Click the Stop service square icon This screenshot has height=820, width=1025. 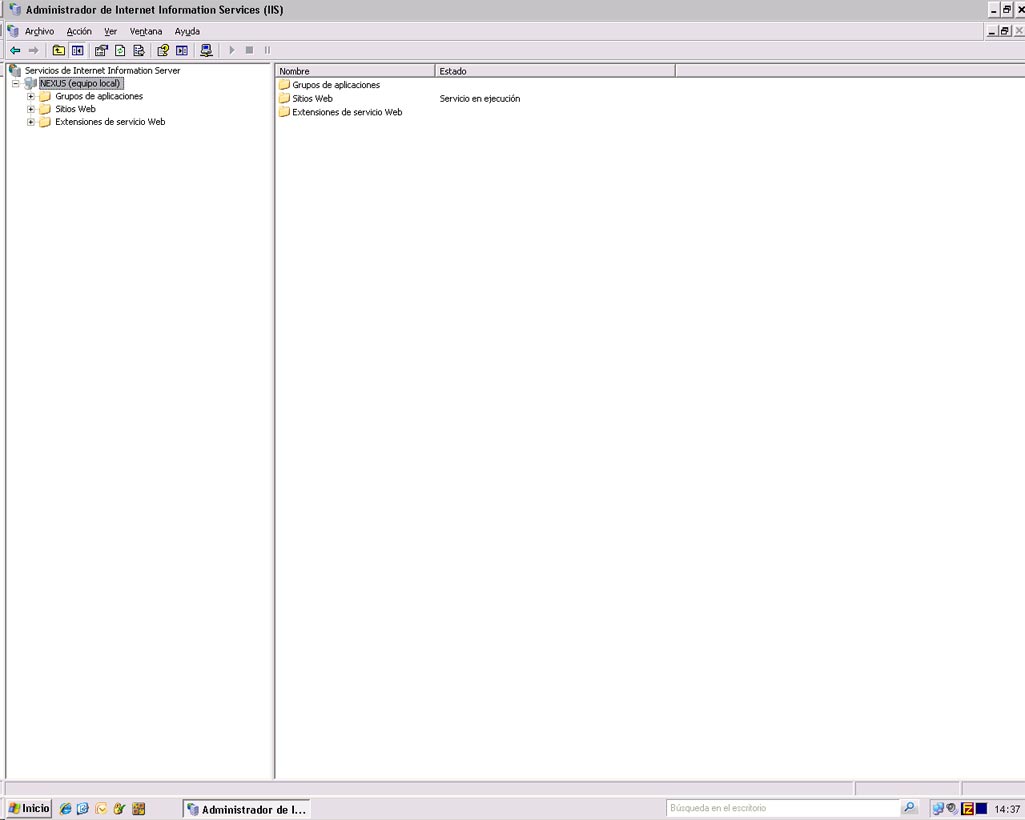(249, 50)
